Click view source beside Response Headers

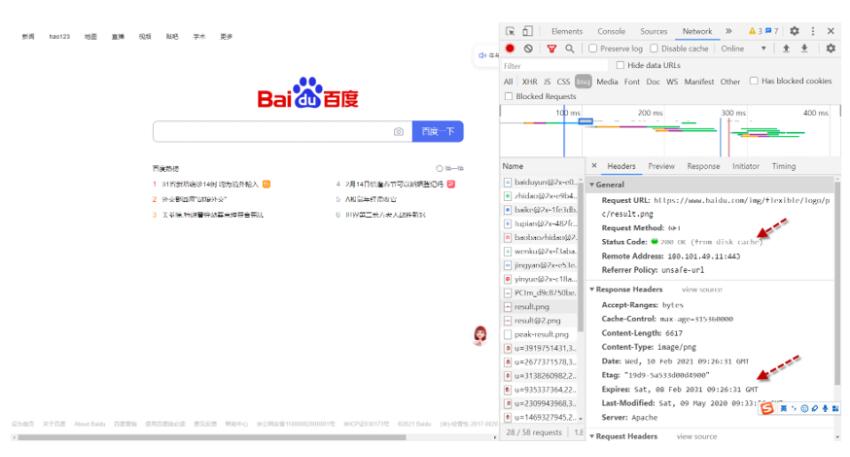(702, 289)
